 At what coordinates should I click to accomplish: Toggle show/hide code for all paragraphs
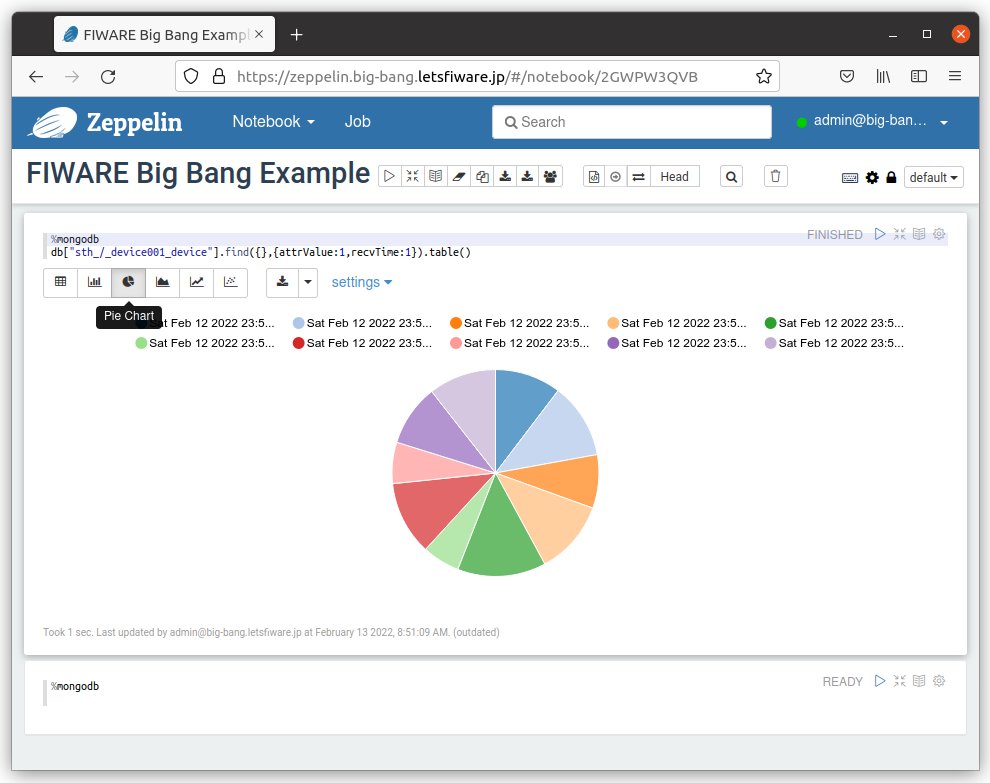tap(412, 176)
